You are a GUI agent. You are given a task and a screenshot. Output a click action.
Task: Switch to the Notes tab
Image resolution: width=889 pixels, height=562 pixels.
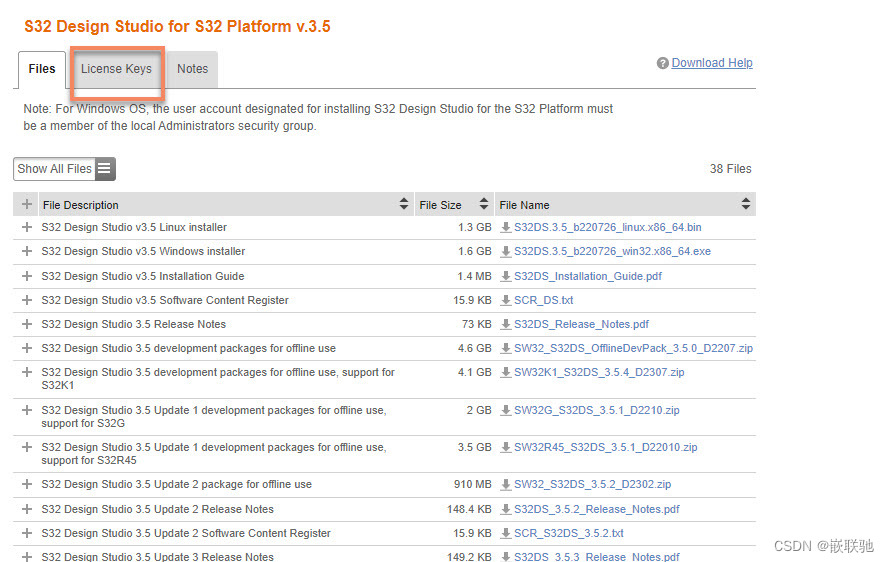(192, 69)
